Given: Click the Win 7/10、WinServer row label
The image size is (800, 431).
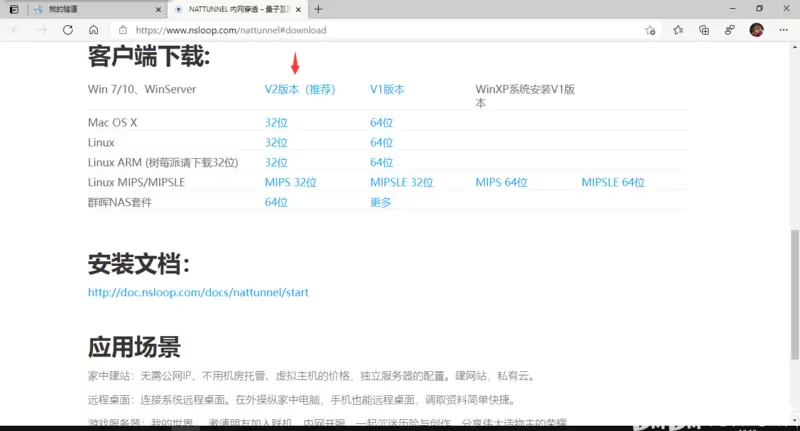Looking at the screenshot, I should [142, 89].
